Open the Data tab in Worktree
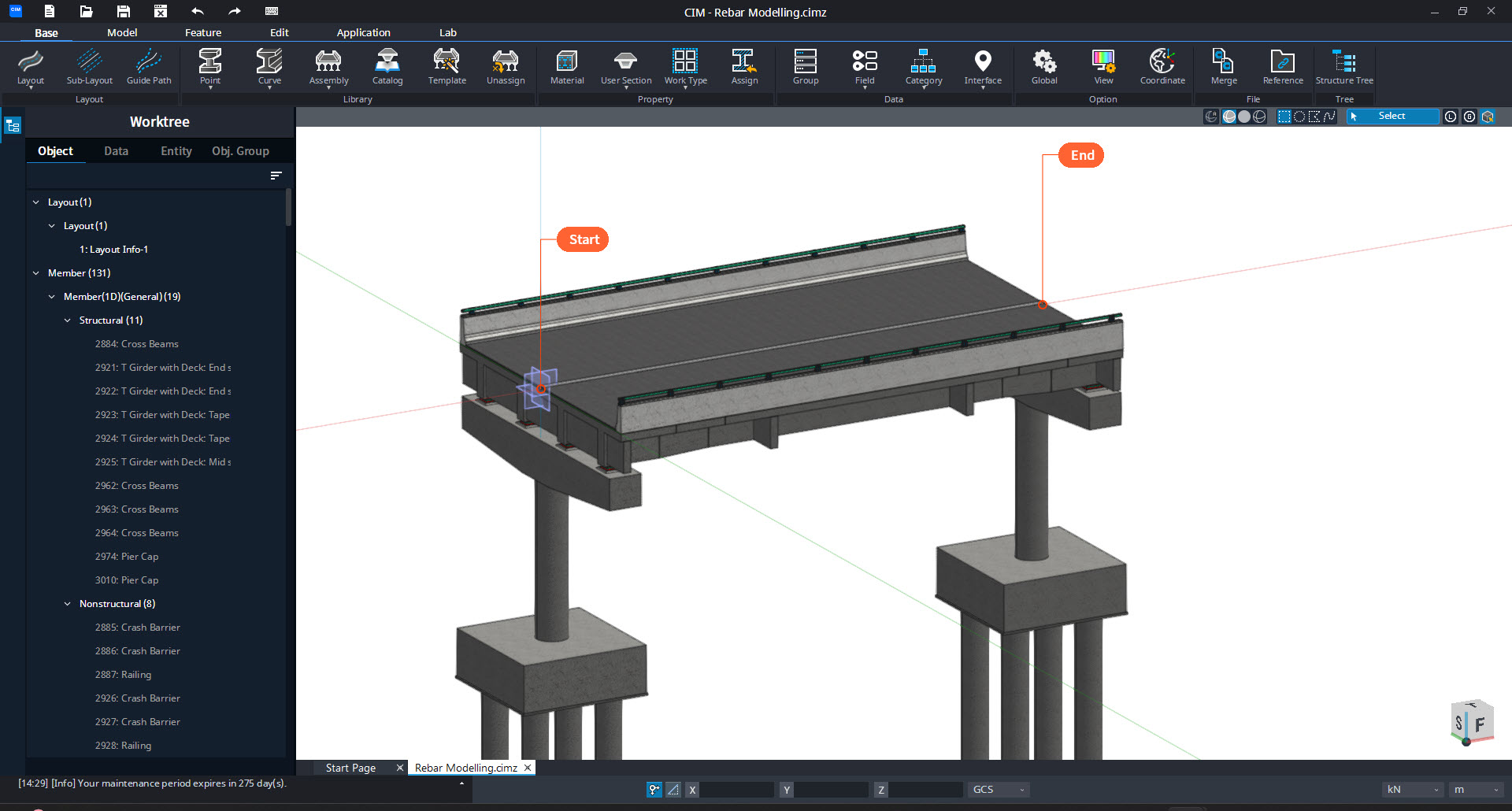The width and height of the screenshot is (1512, 811). point(116,151)
